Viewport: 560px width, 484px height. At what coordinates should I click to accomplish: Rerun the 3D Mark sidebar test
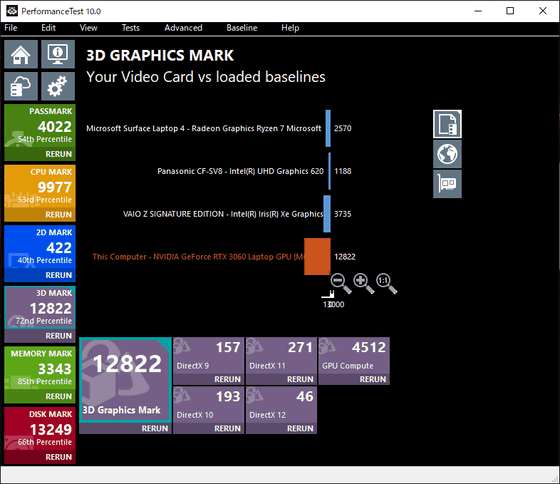click(59, 336)
